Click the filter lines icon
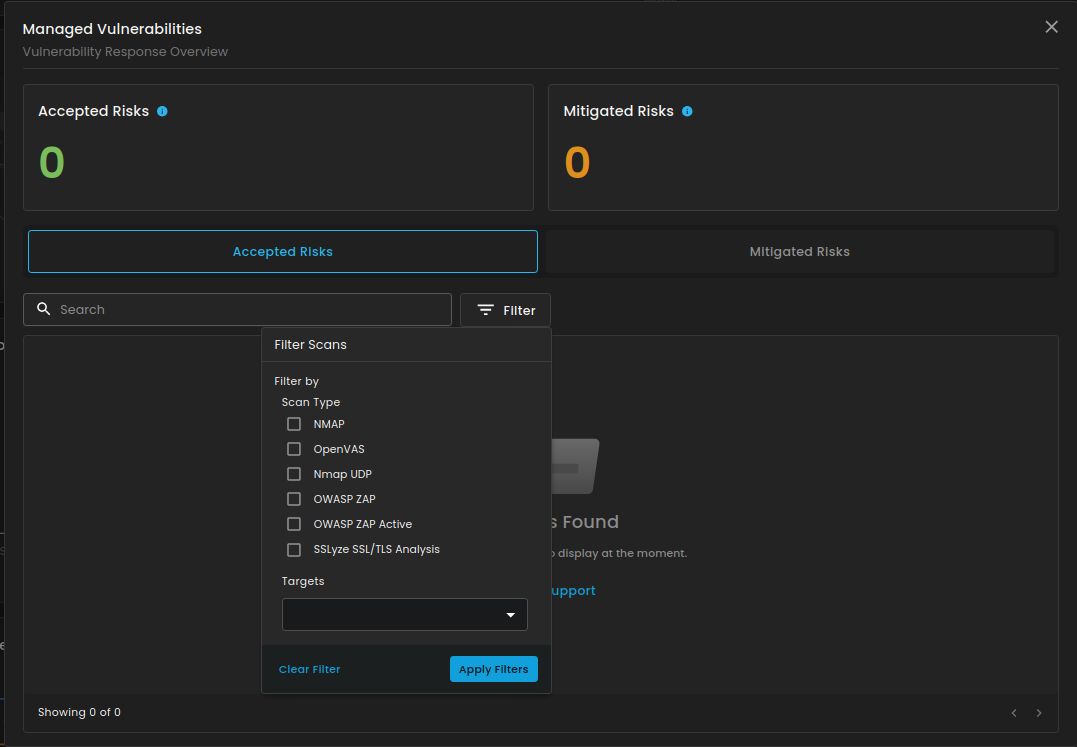Image resolution: width=1077 pixels, height=747 pixels. click(486, 310)
